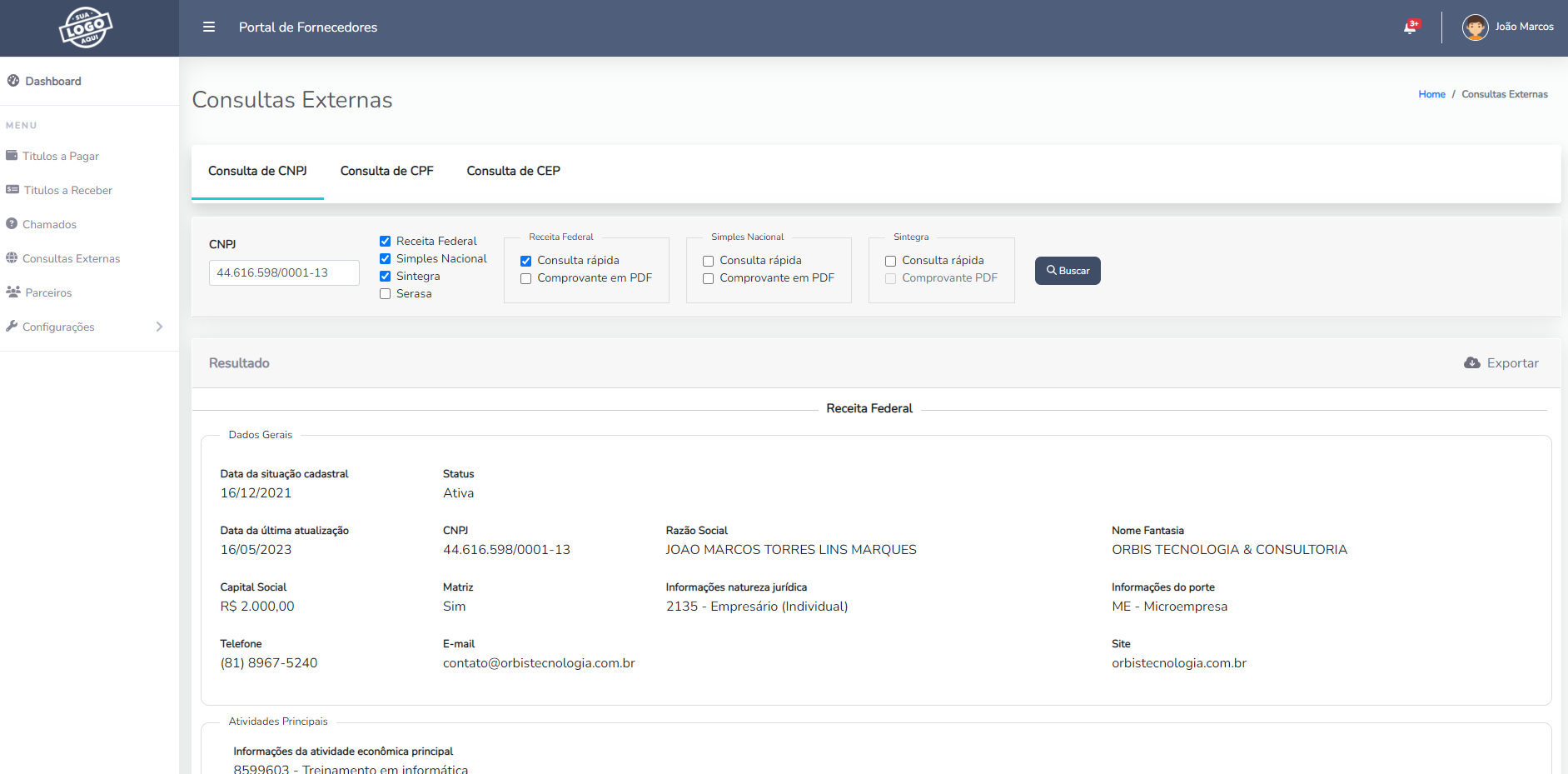The height and width of the screenshot is (774, 1568).
Task: Click into the CNPJ input field
Action: point(284,272)
